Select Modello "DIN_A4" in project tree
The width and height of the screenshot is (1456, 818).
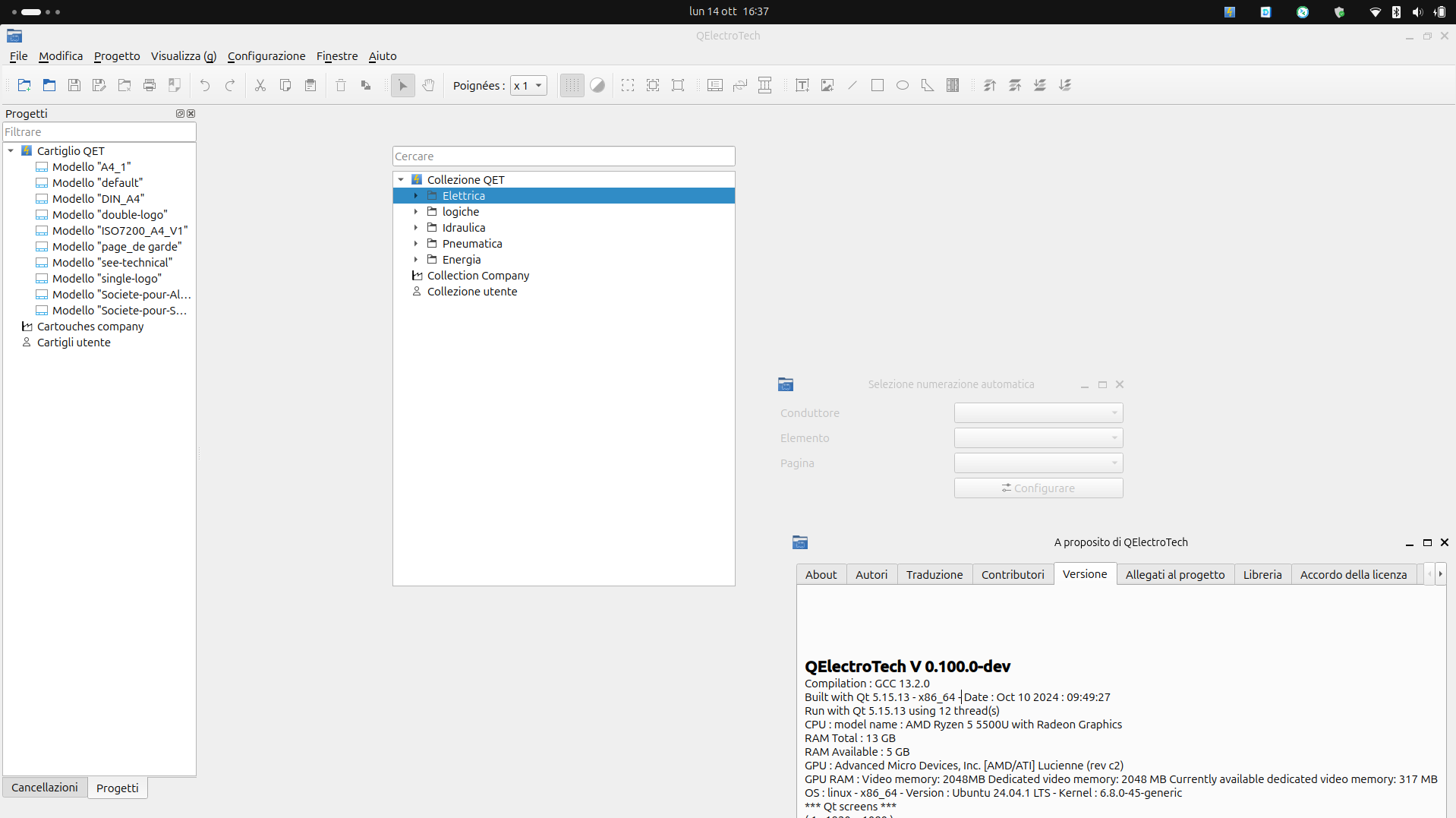pos(98,199)
